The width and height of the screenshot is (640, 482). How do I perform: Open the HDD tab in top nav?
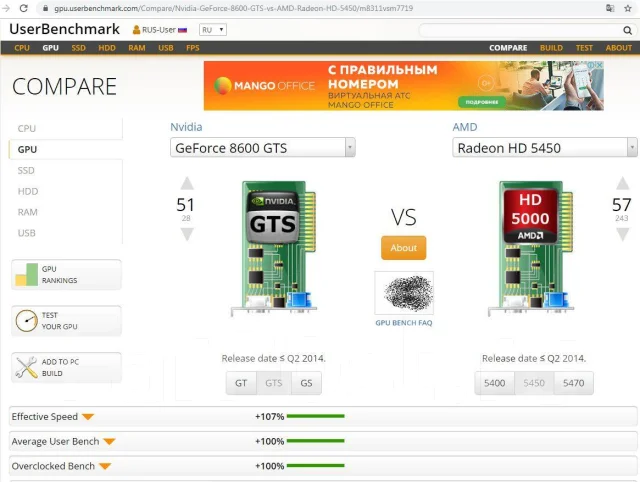(x=107, y=48)
